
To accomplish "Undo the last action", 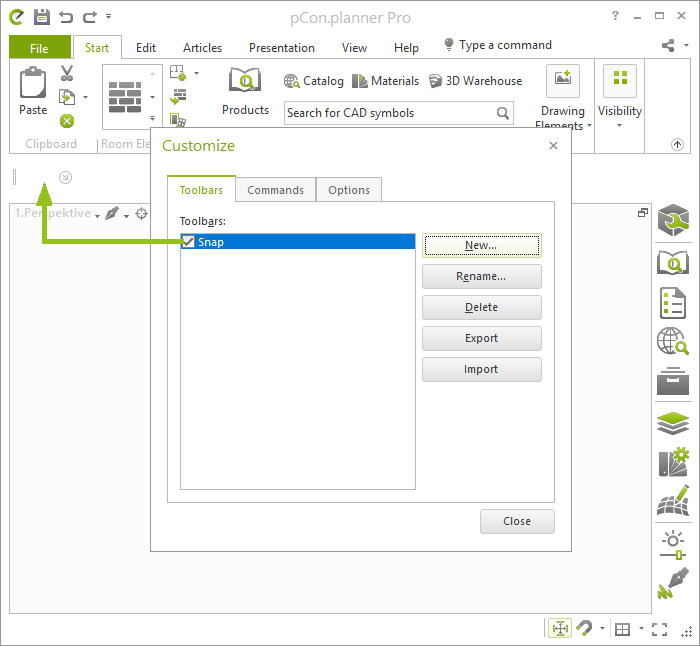I will (x=66, y=17).
